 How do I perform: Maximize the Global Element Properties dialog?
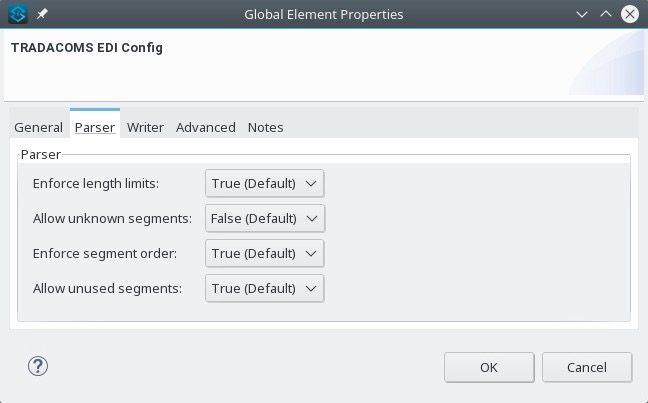coord(606,15)
